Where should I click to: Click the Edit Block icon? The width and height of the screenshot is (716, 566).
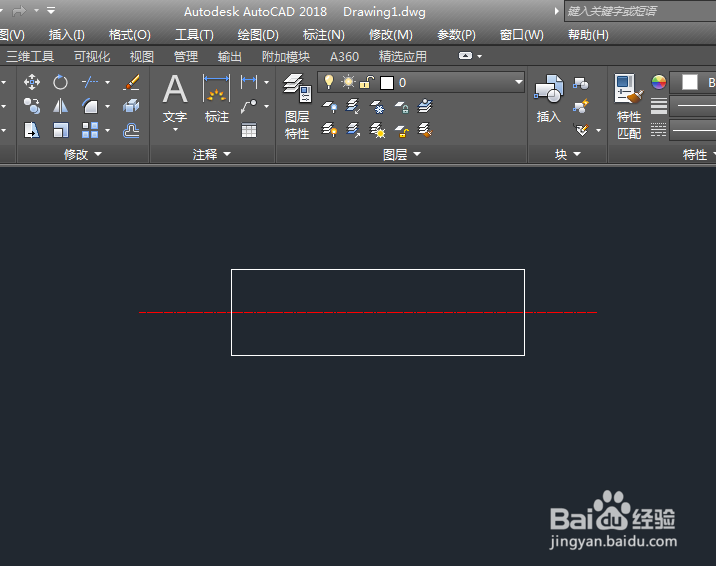[x=581, y=106]
